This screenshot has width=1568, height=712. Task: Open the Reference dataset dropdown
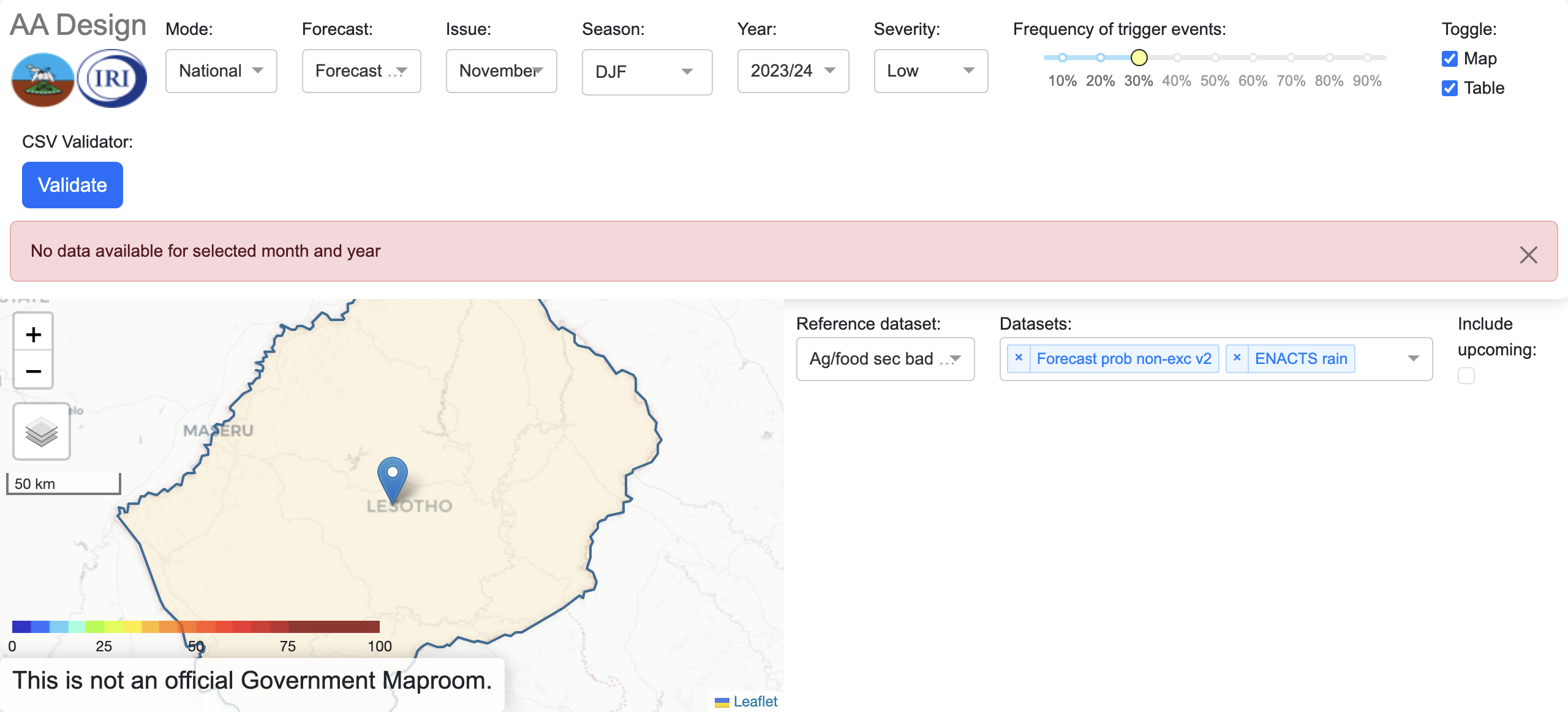[x=884, y=359]
